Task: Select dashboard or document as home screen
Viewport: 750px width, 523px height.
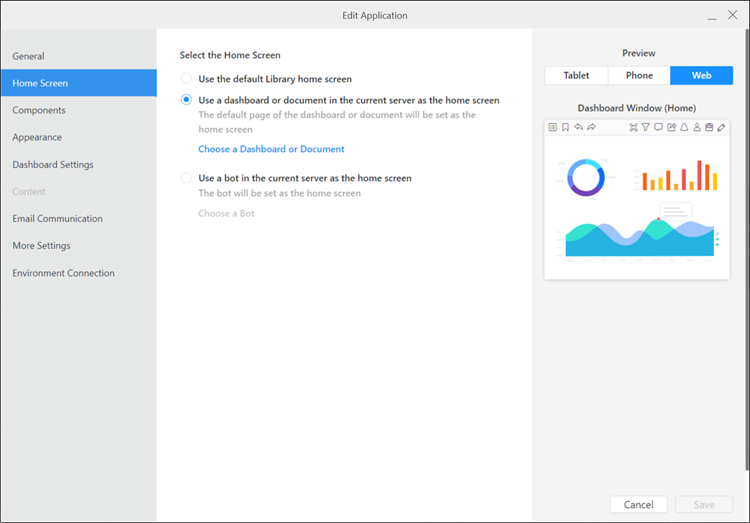Action: [186, 100]
